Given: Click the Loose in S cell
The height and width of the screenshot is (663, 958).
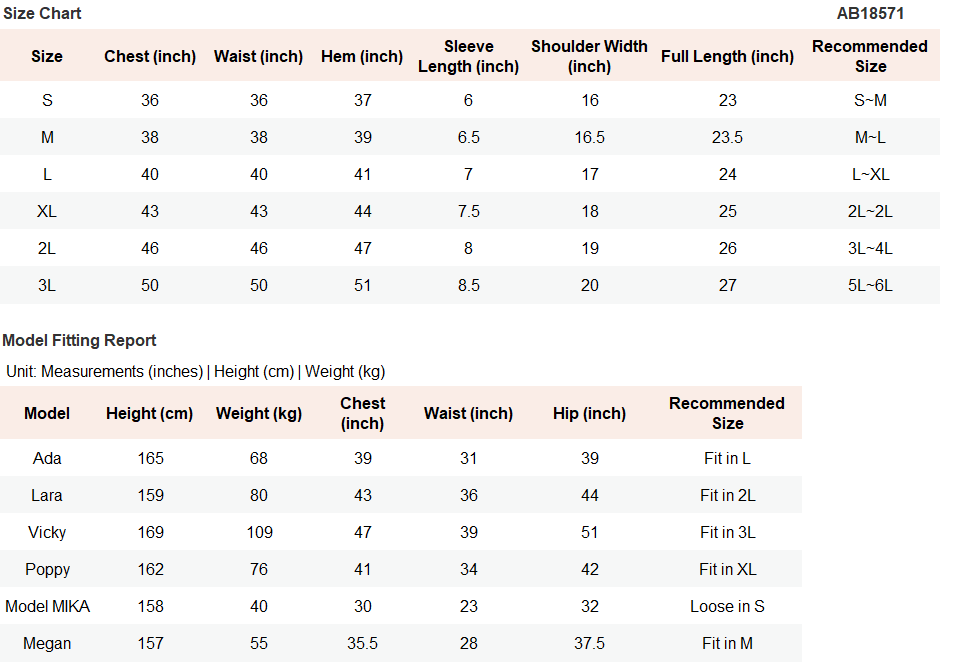Looking at the screenshot, I should click(727, 606).
